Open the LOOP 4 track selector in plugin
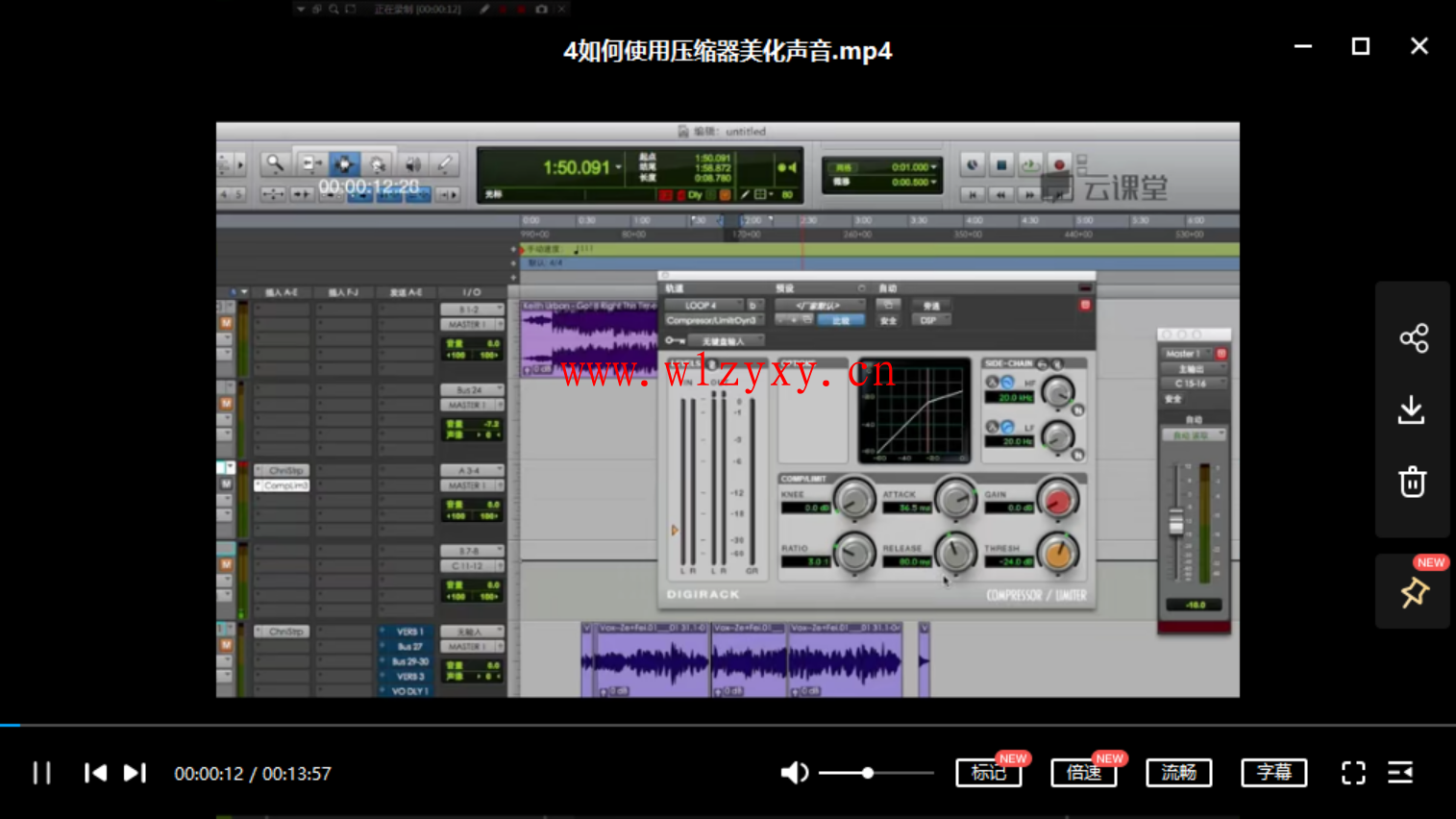1456x819 pixels. [703, 306]
